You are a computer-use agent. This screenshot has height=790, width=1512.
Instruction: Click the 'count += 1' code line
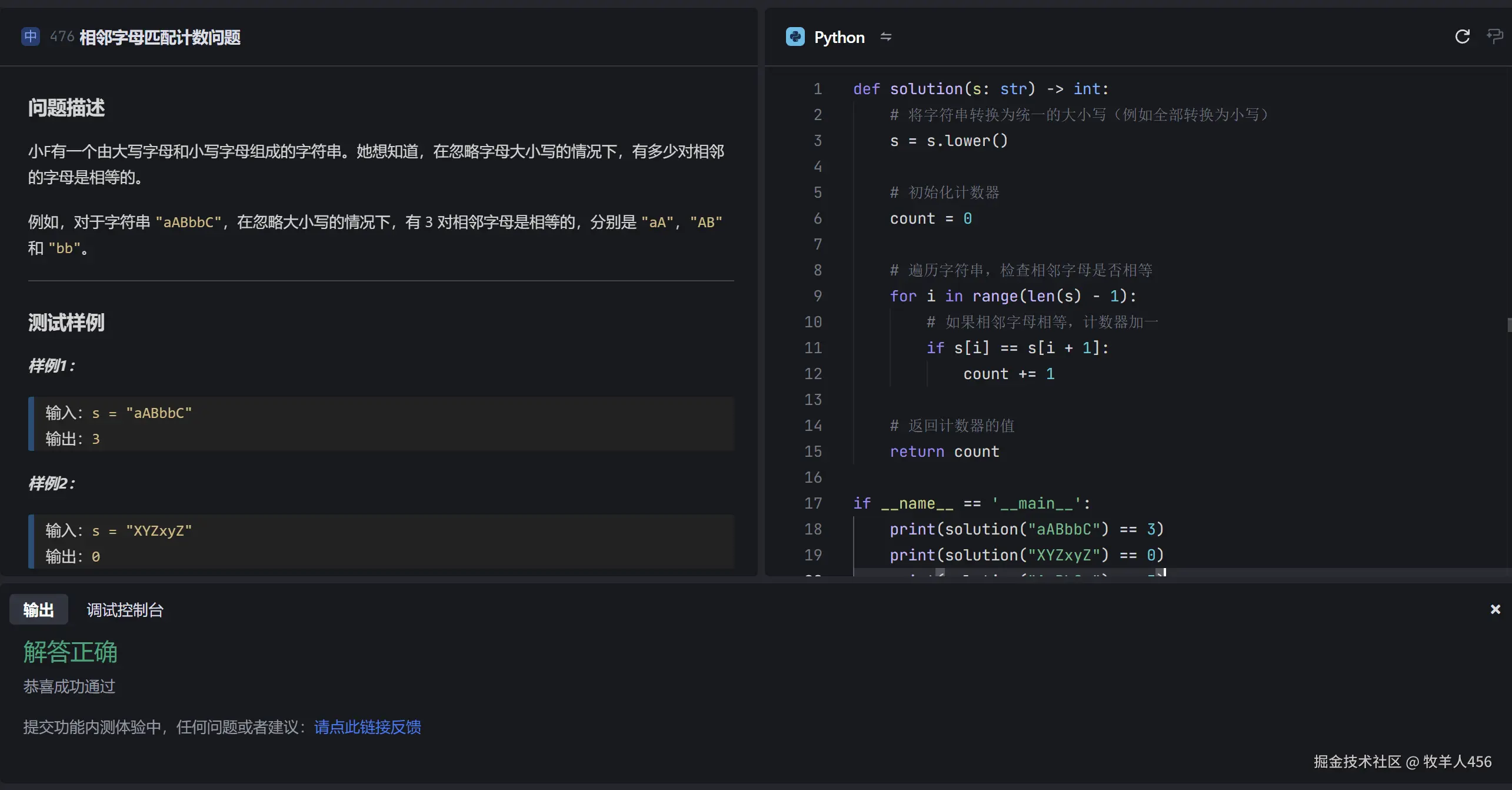click(x=1008, y=374)
